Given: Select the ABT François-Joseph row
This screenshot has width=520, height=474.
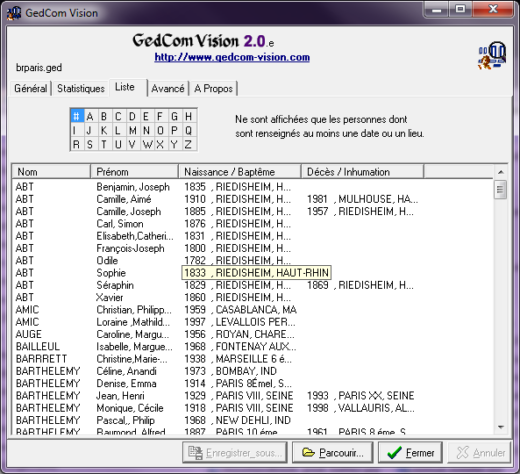Looking at the screenshot, I should click(x=252, y=249).
